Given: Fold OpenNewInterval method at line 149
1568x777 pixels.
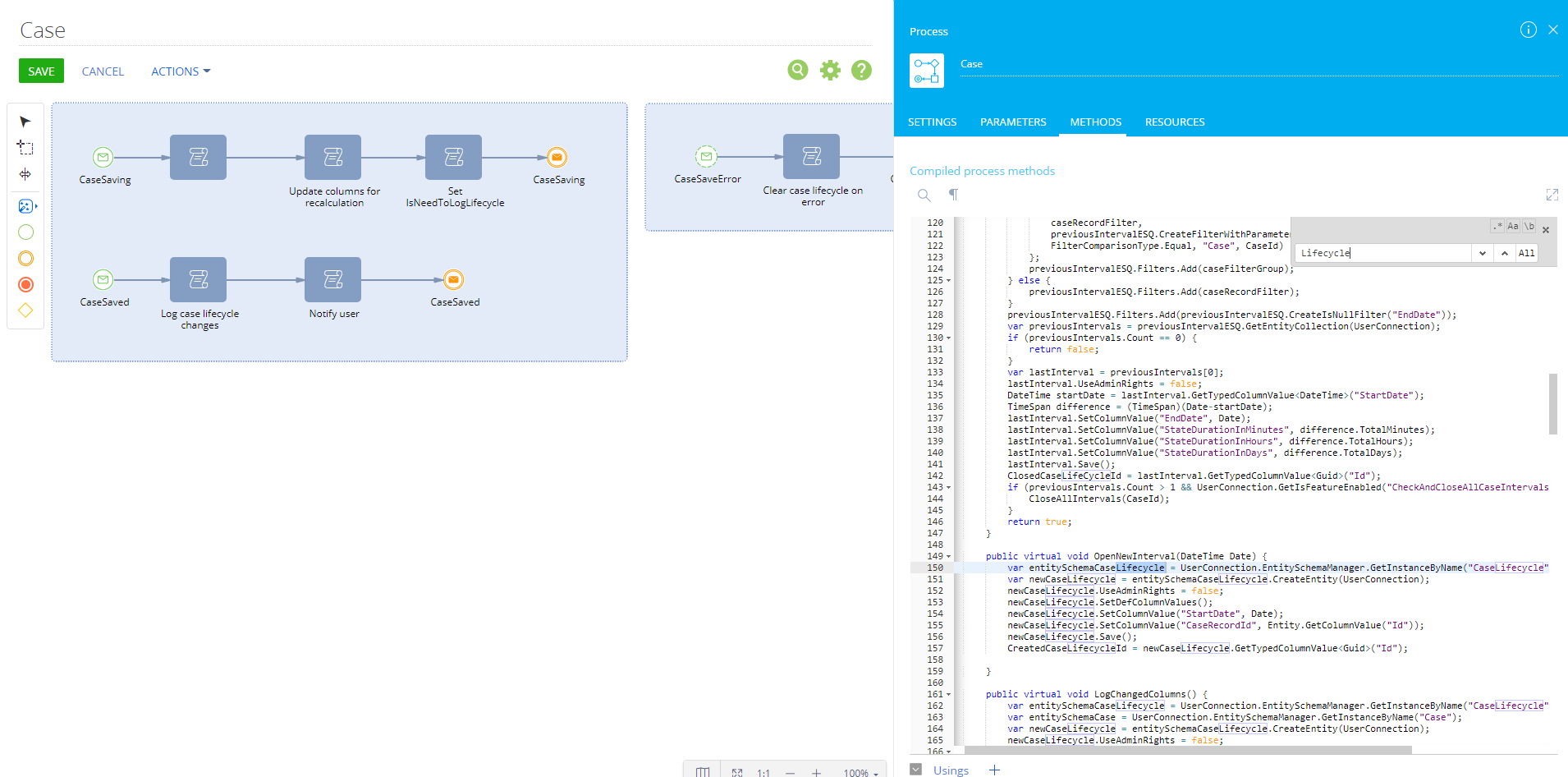Looking at the screenshot, I should [x=949, y=557].
